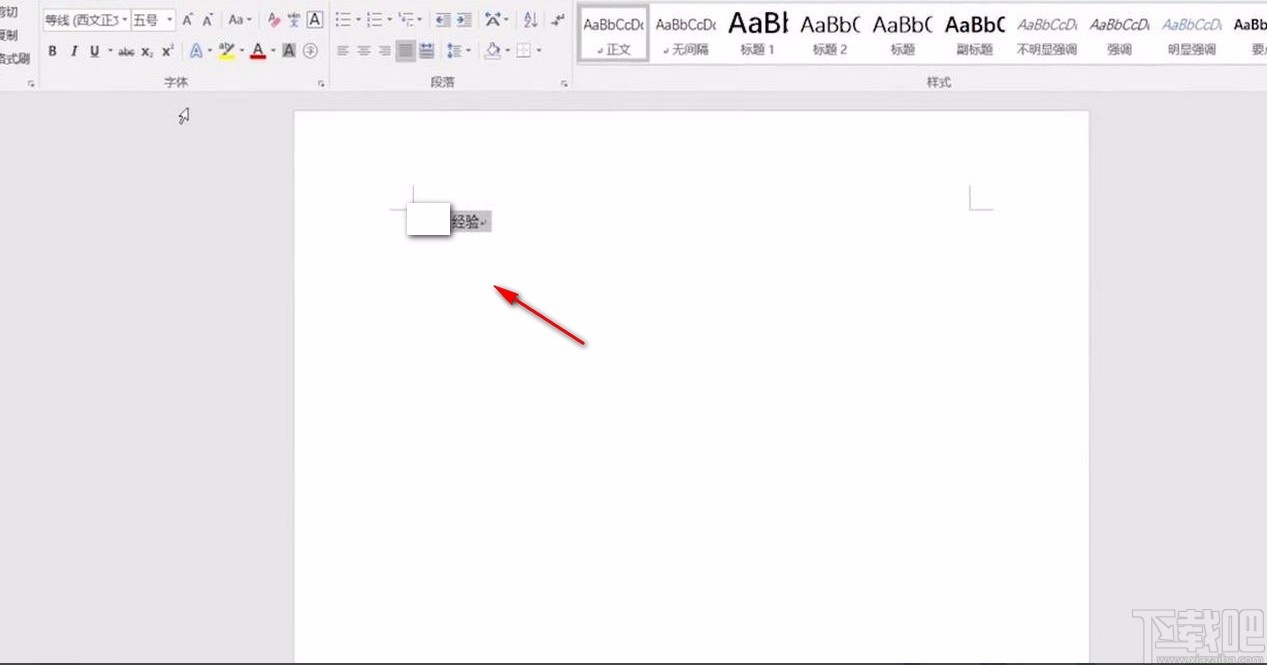Select the strikethrough icon
Screen dimensions: 1267x665
coord(126,50)
